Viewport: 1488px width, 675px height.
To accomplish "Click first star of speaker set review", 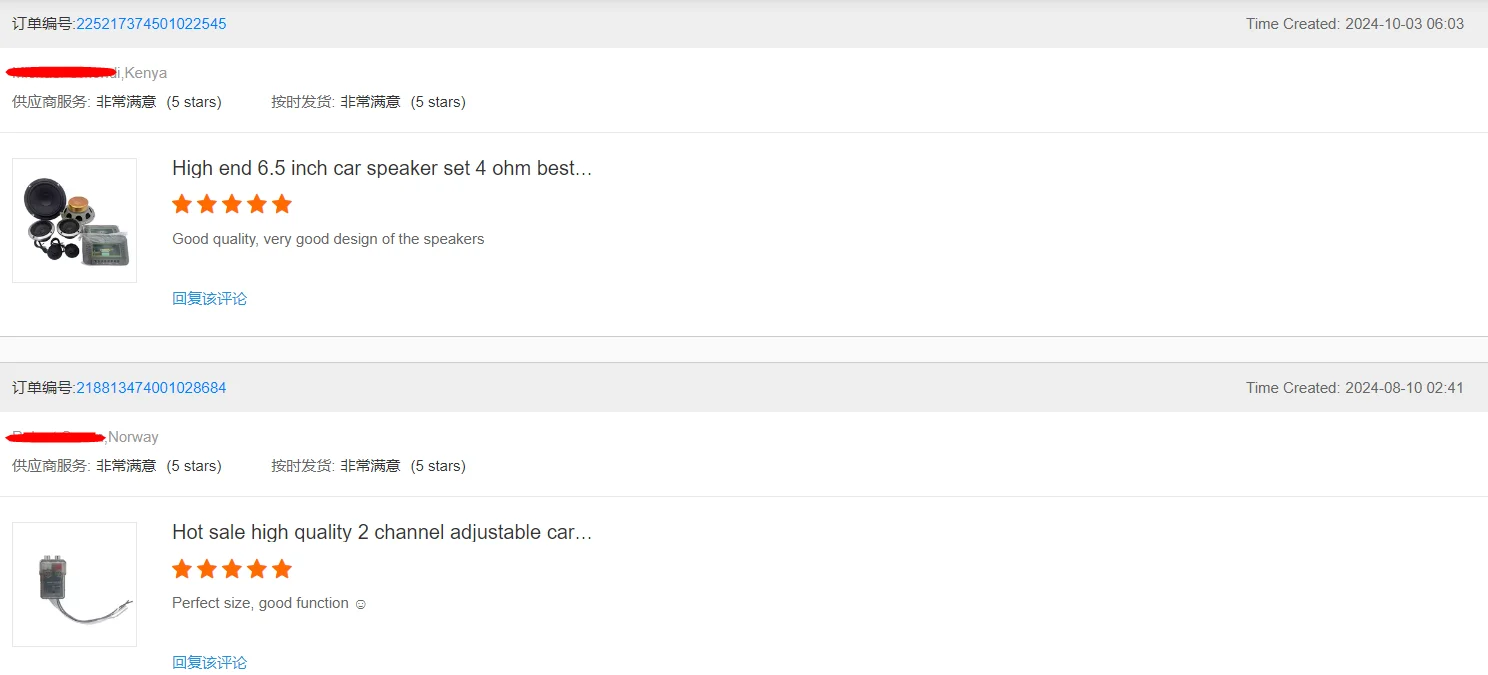I will point(182,204).
